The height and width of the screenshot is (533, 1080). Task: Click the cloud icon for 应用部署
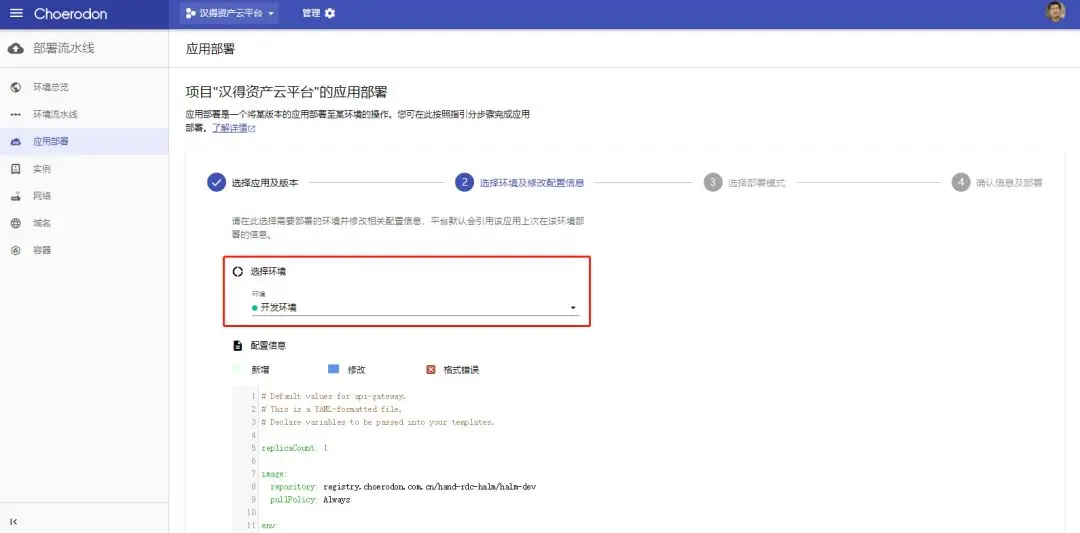click(x=16, y=142)
